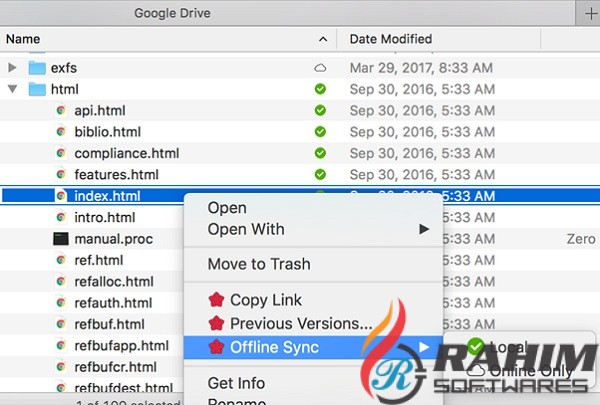Select the file refbufapp.html

(x=121, y=346)
